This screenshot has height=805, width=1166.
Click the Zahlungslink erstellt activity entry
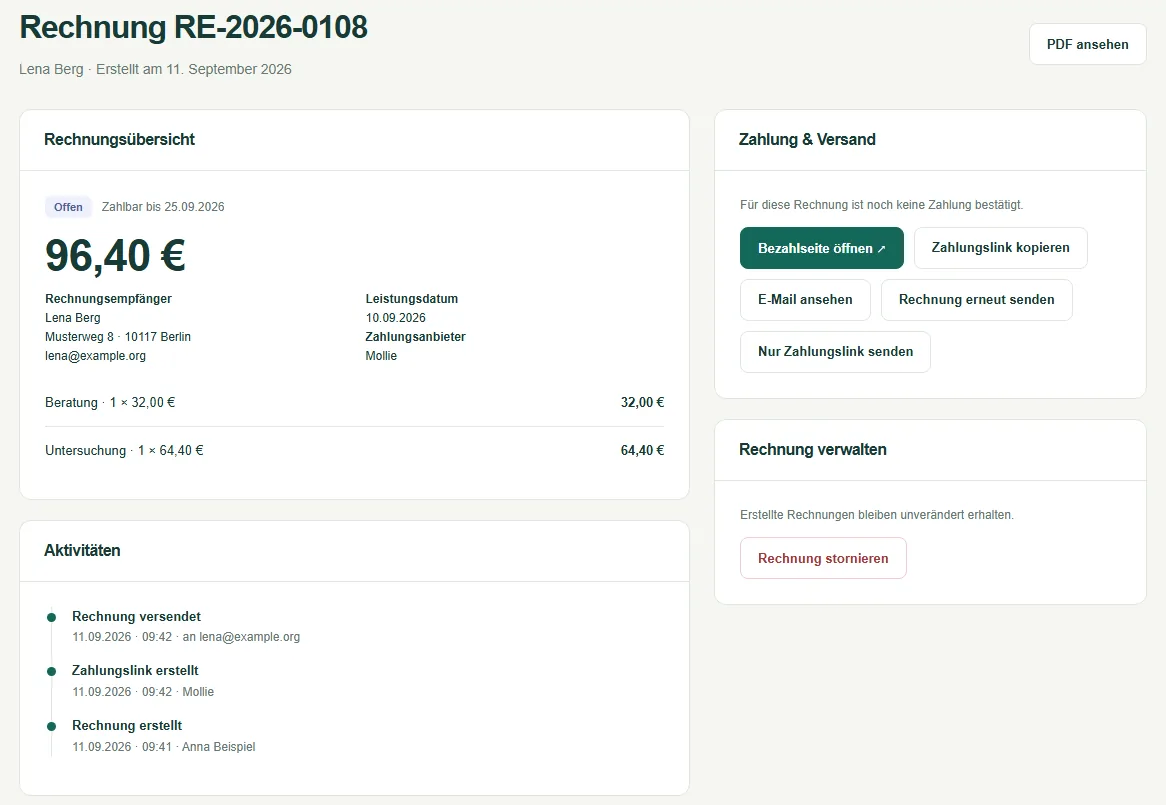143,680
